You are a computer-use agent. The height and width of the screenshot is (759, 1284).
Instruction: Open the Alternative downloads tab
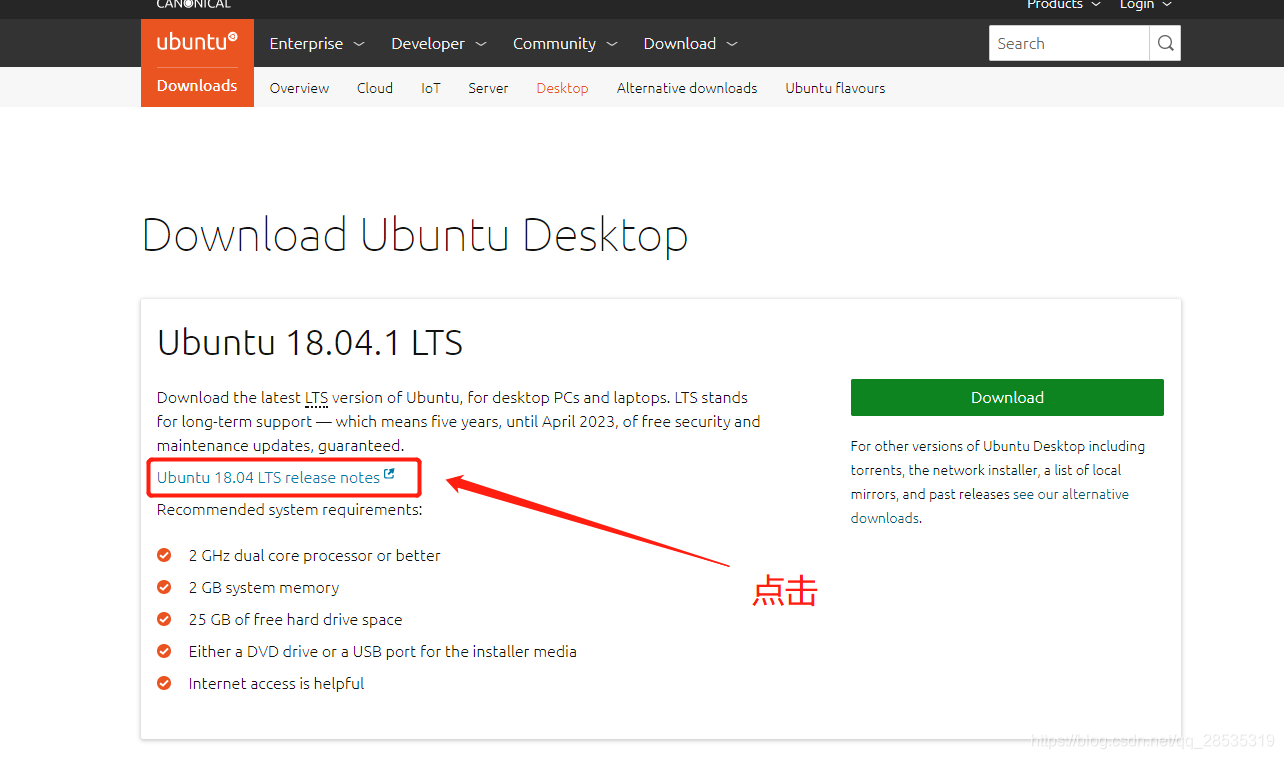pyautogui.click(x=687, y=88)
